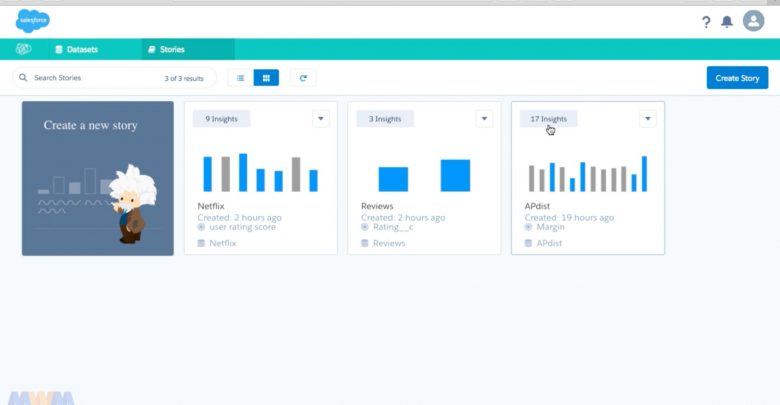Expand the Netflix story dropdown menu

[x=321, y=118]
